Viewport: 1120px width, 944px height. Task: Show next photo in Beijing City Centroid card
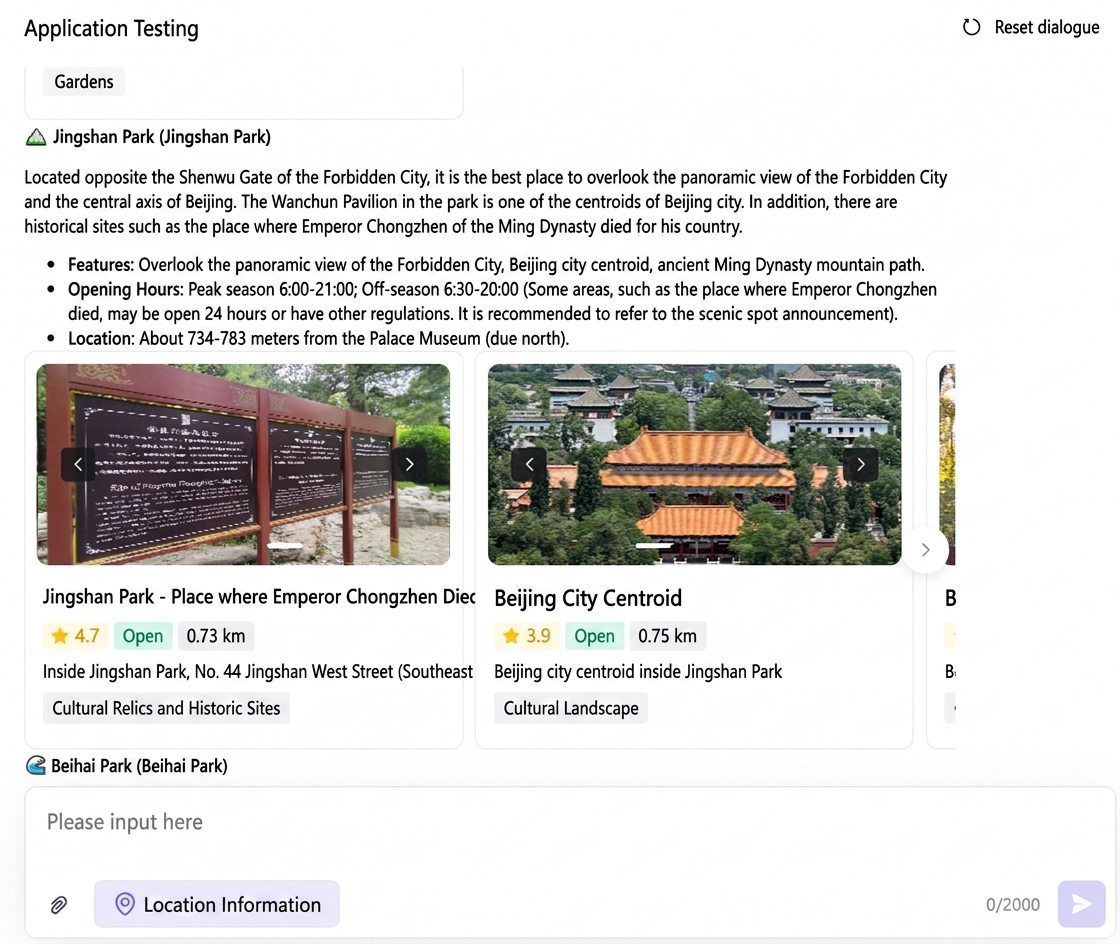(x=861, y=464)
